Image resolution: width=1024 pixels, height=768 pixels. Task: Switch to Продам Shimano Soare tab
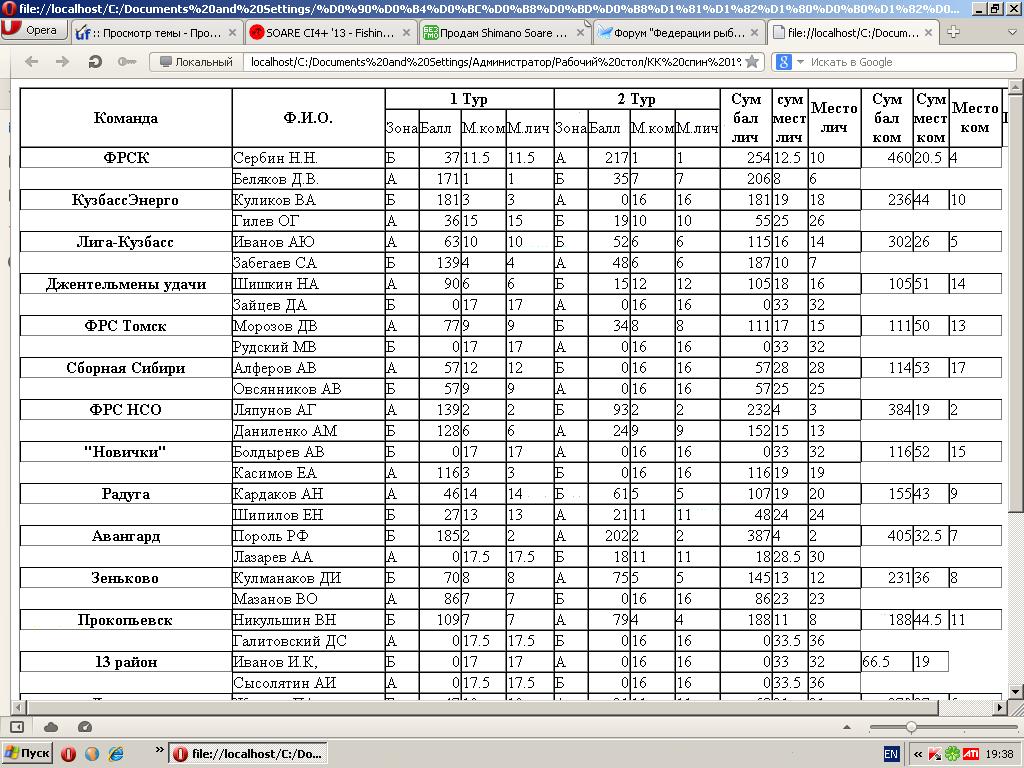[x=504, y=33]
